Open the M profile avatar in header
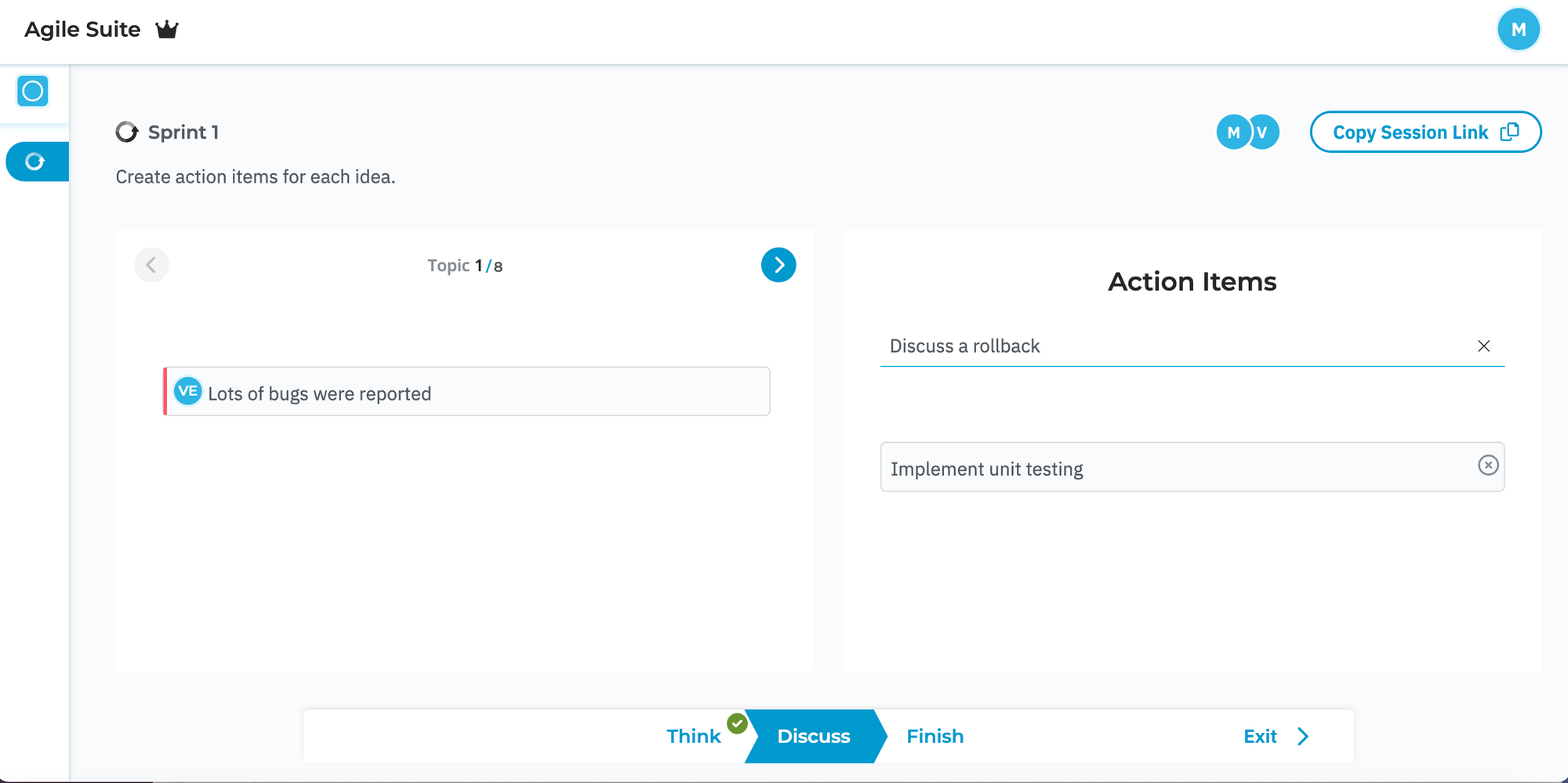 1518,30
